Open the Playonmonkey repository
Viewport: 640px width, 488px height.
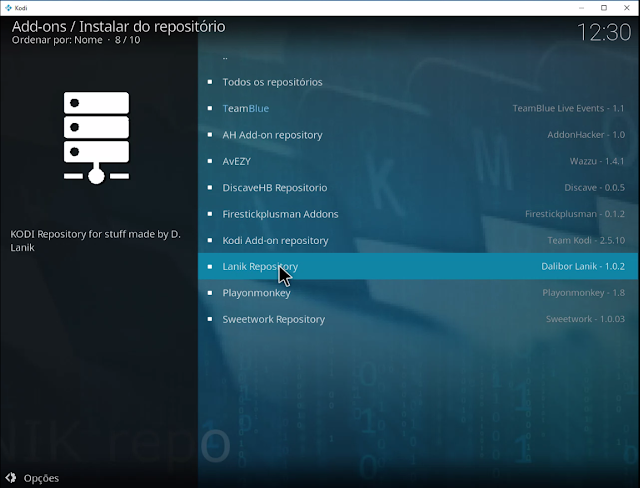[x=418, y=293]
